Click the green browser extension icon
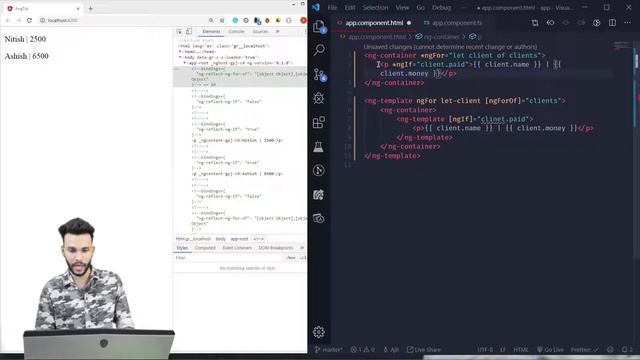Image resolution: width=640 pixels, height=360 pixels. 235,20
